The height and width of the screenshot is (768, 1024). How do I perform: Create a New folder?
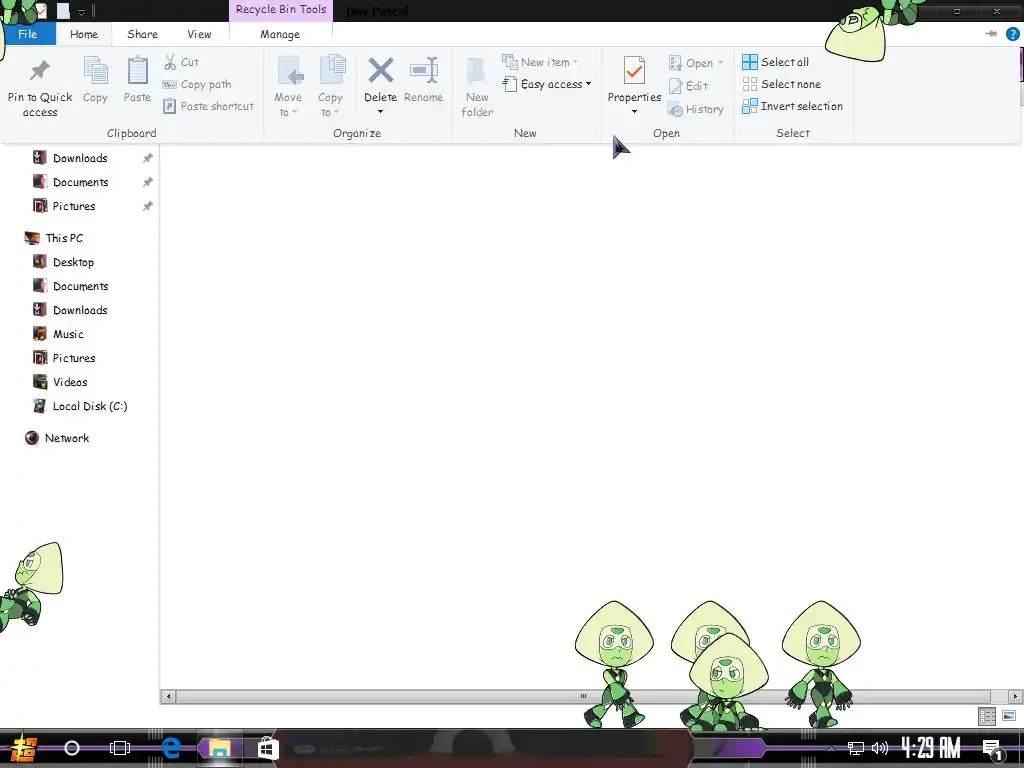point(477,88)
